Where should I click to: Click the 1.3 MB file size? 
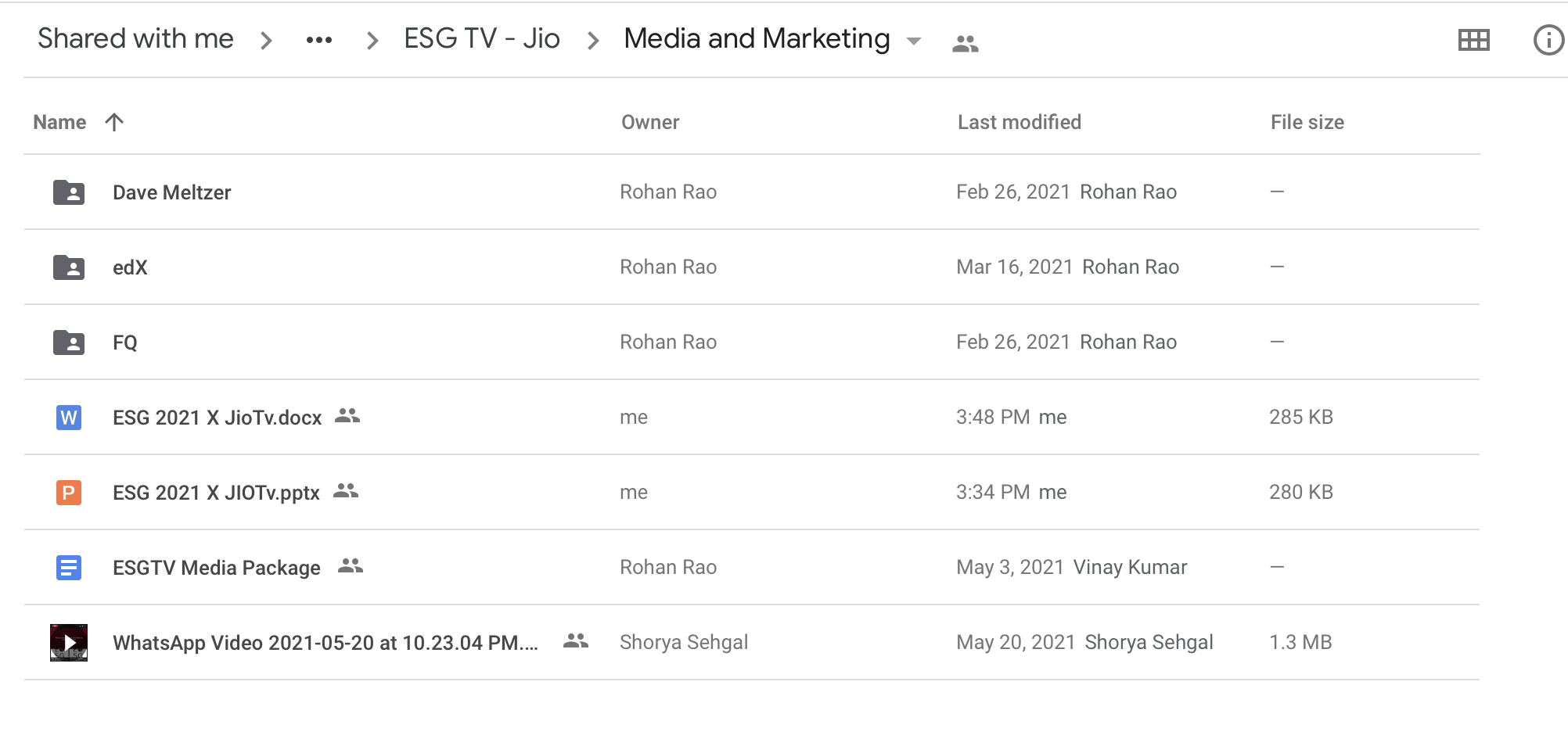(1300, 642)
